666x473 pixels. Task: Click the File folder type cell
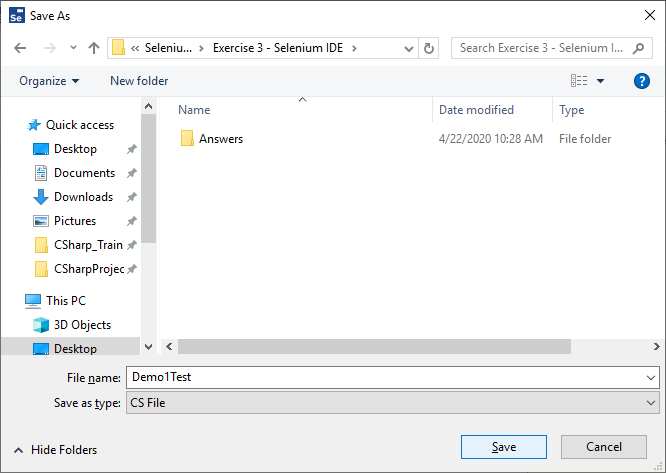click(x=585, y=139)
